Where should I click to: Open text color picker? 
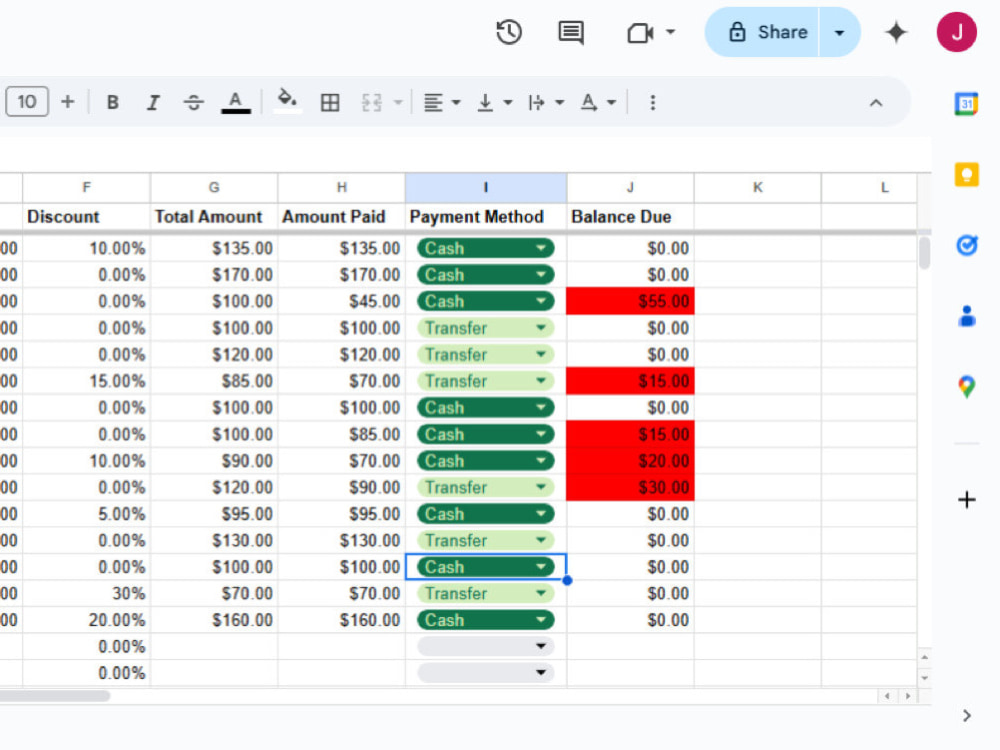[x=235, y=102]
